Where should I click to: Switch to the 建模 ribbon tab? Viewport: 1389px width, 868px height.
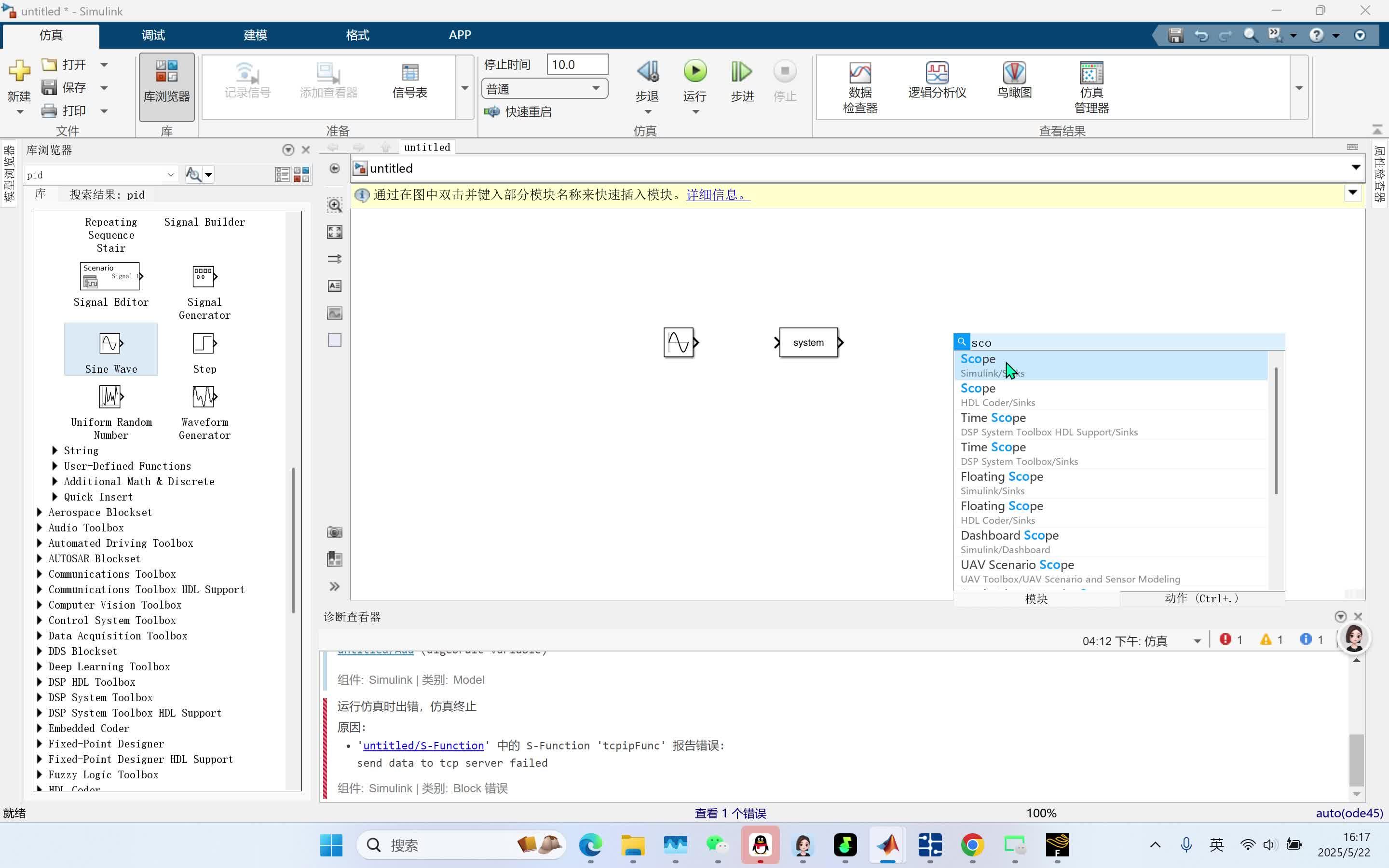click(256, 35)
